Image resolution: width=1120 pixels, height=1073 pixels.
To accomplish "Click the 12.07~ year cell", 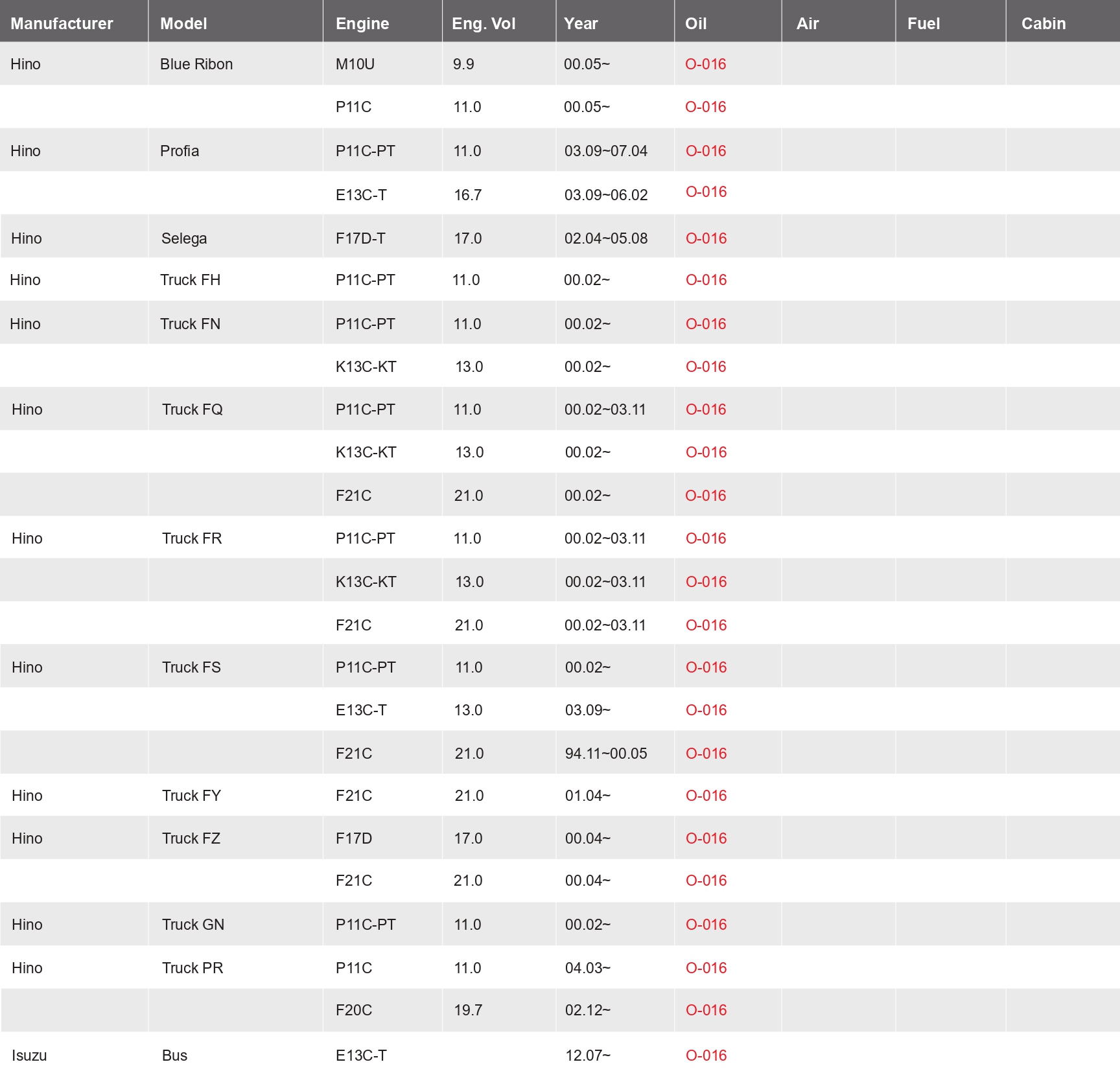I will (x=588, y=1056).
